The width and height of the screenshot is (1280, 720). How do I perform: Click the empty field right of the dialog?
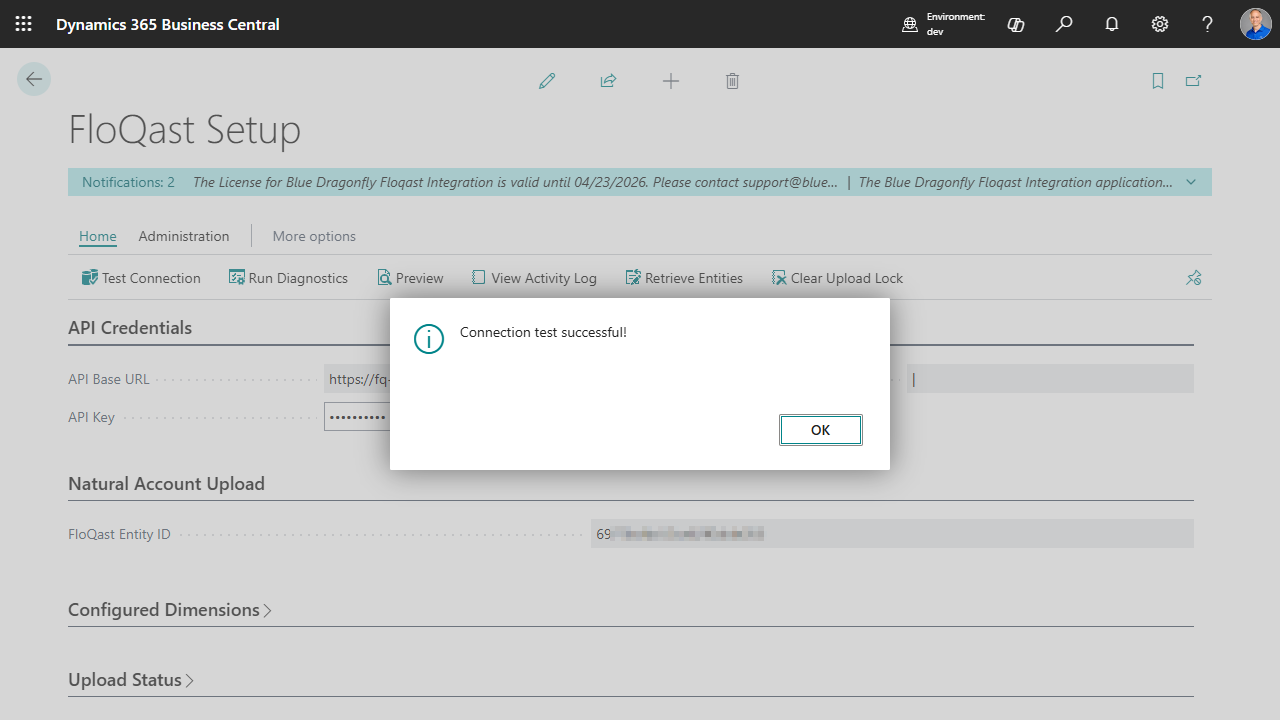point(1050,379)
